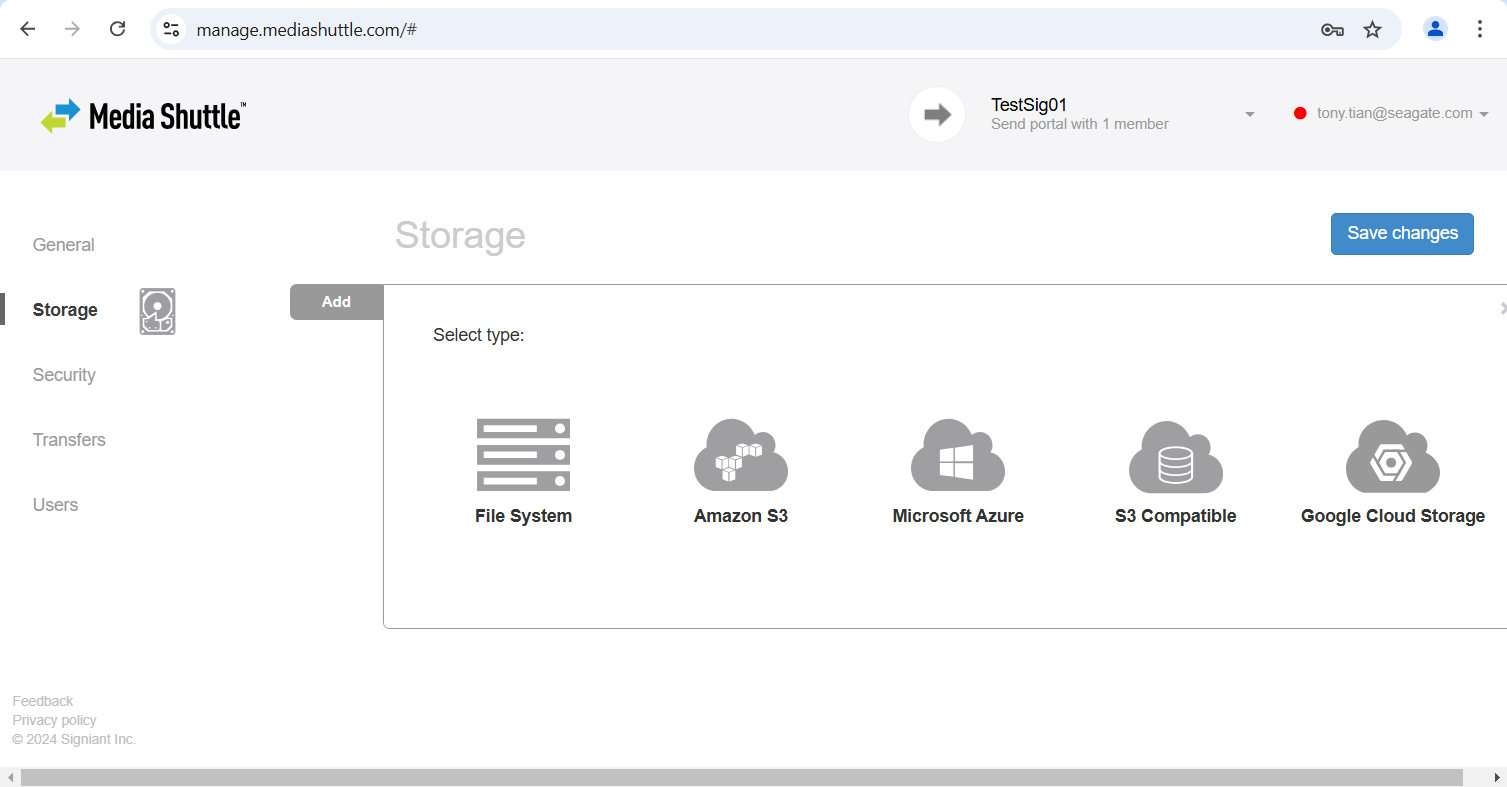
Task: Switch to the Transfers section
Action: coord(69,440)
